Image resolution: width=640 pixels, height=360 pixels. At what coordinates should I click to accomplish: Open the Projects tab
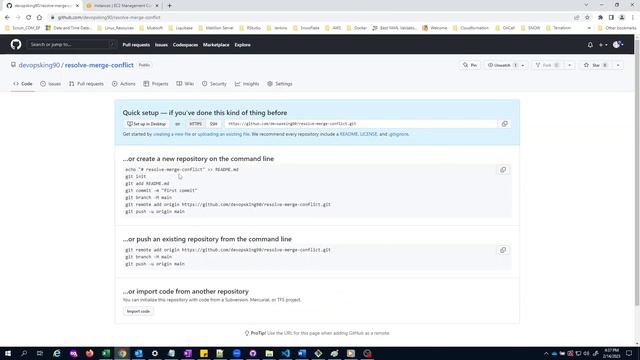[x=156, y=84]
